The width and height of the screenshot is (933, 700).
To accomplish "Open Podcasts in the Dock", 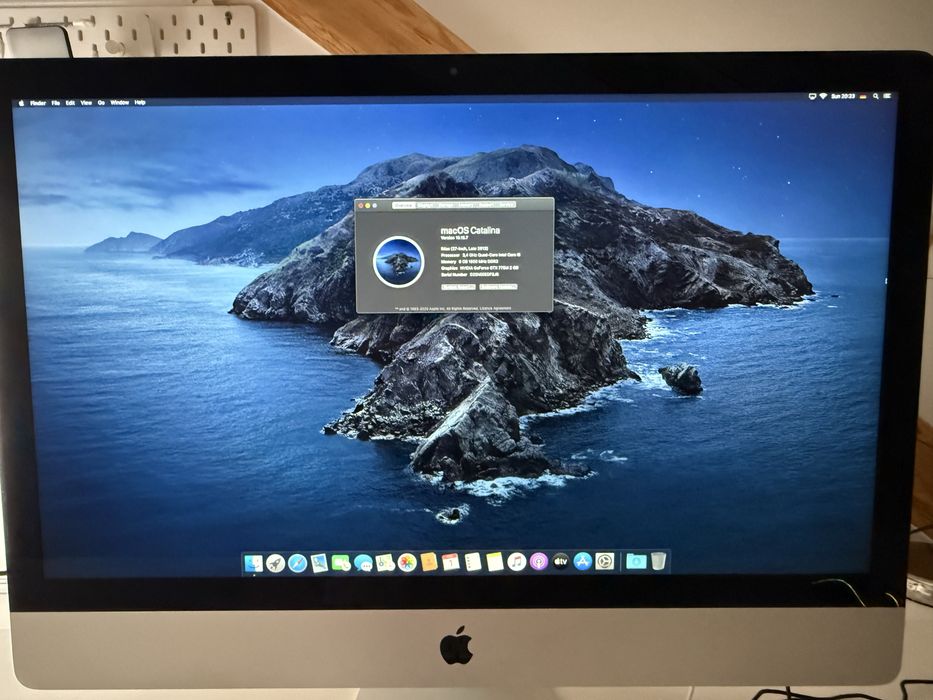I will click(538, 561).
